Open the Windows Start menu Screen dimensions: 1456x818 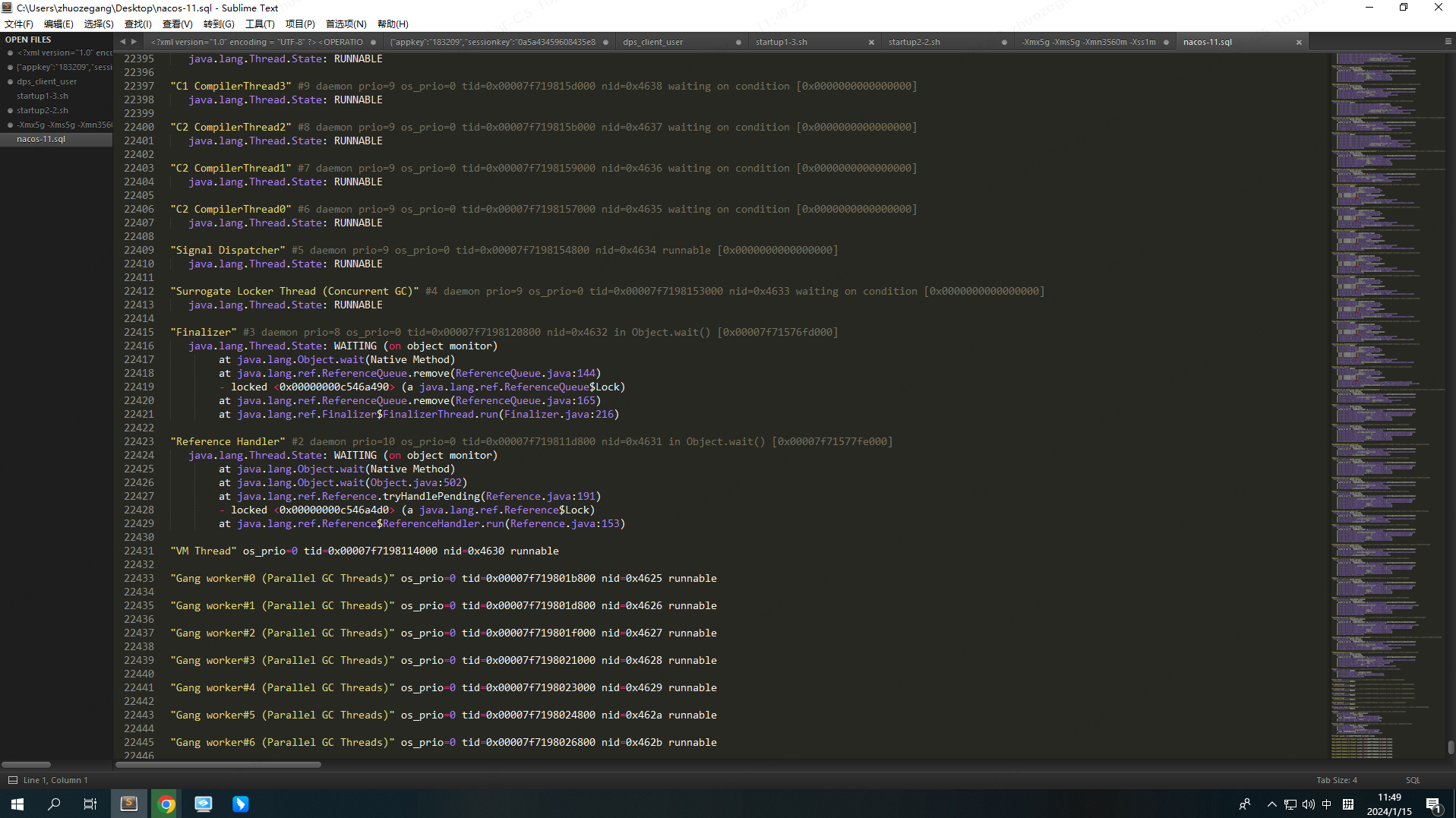tap(17, 804)
